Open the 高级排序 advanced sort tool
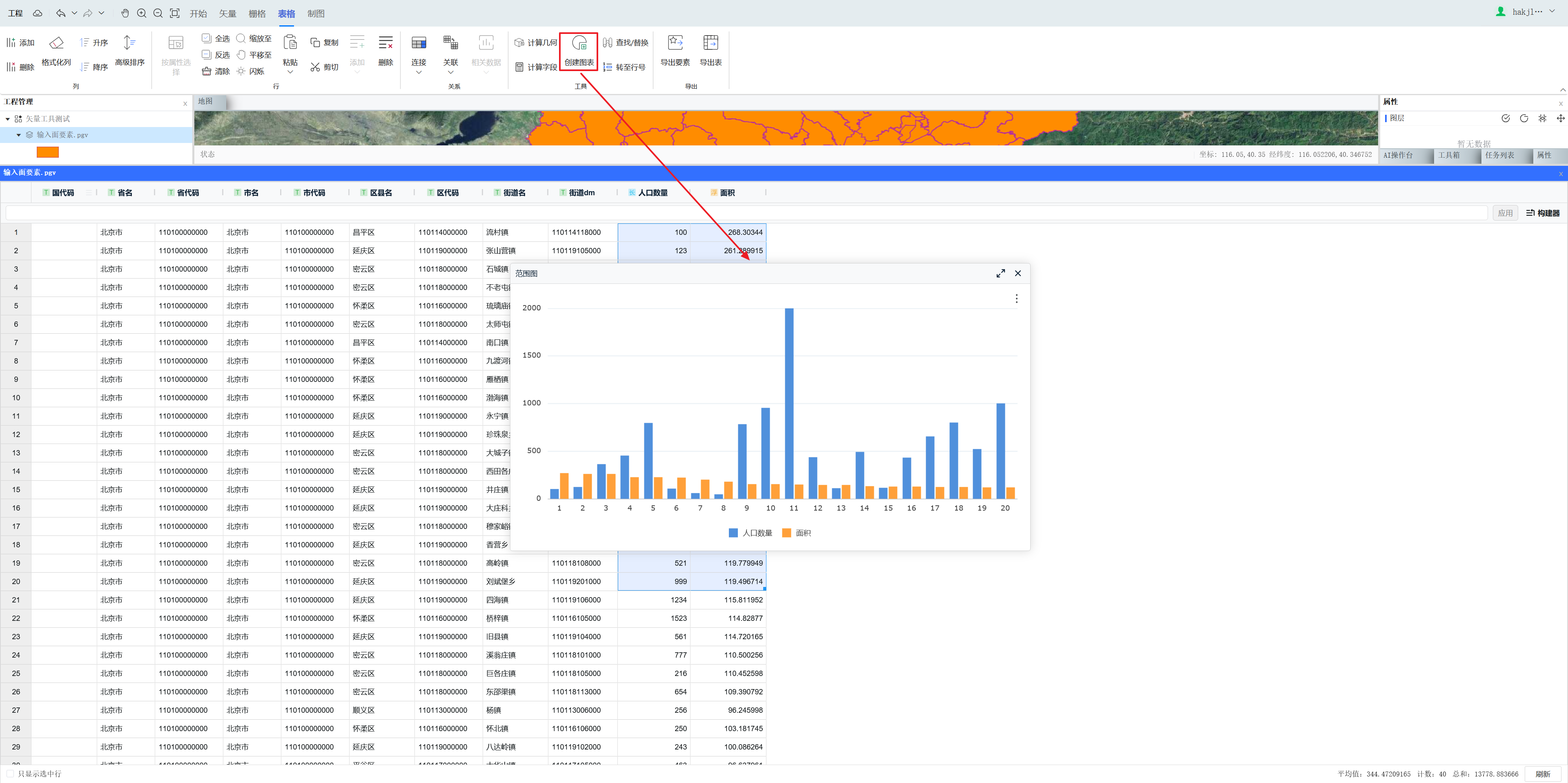1568x783 pixels. point(129,42)
